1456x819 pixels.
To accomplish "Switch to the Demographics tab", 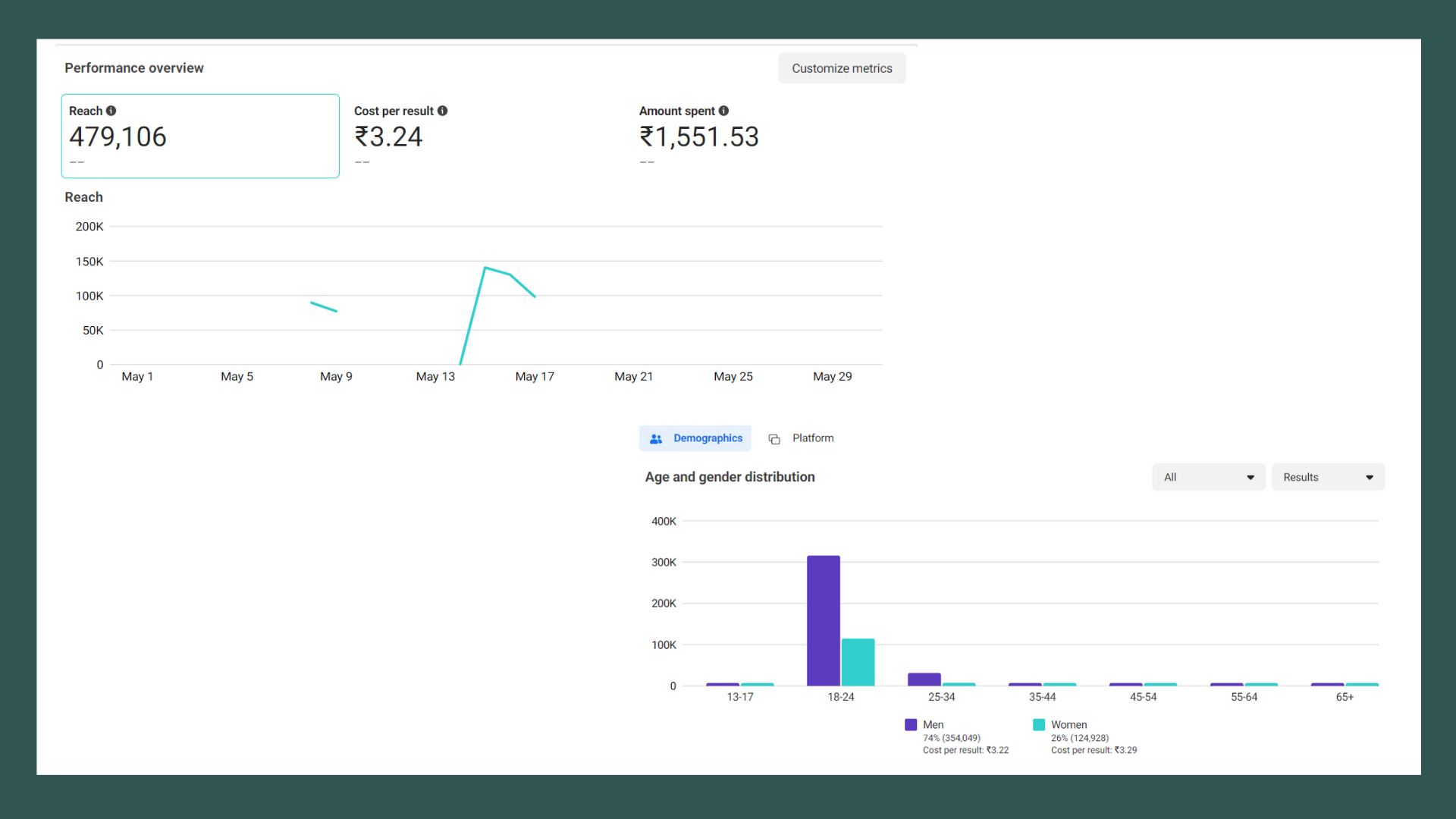I will coord(695,438).
